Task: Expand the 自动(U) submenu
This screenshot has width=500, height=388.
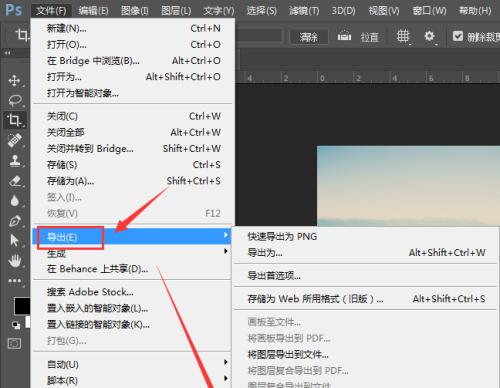Action: coord(132,364)
